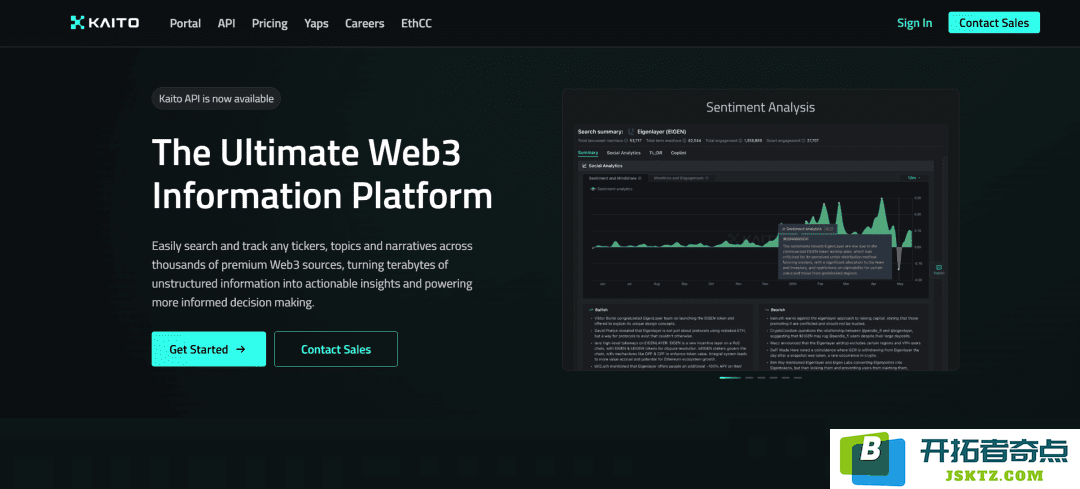Image resolution: width=1080 pixels, height=489 pixels.
Task: Select the Copilot tab in the preview
Action: pyautogui.click(x=678, y=153)
